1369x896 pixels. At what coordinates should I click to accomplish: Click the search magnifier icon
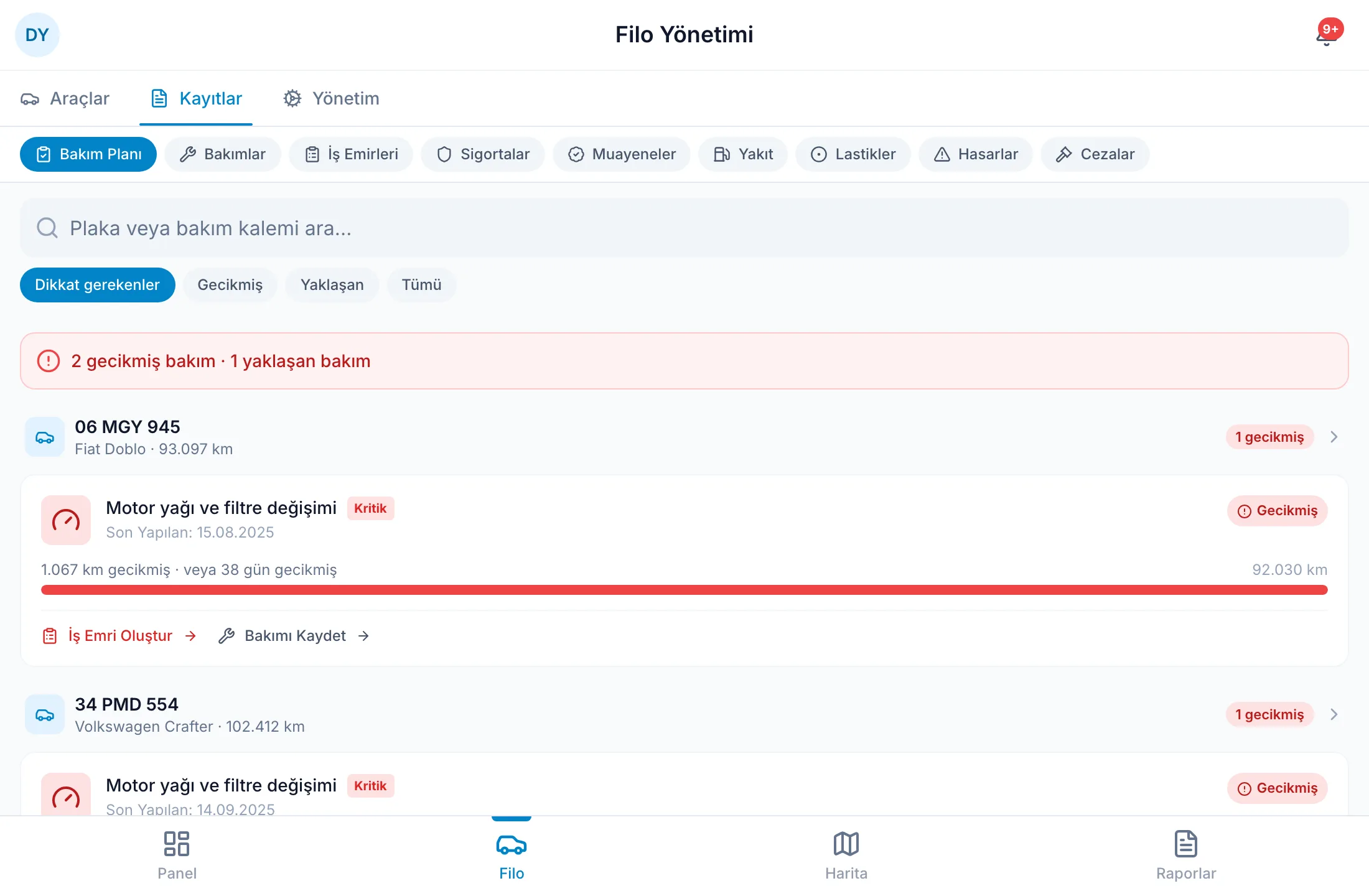(x=47, y=228)
